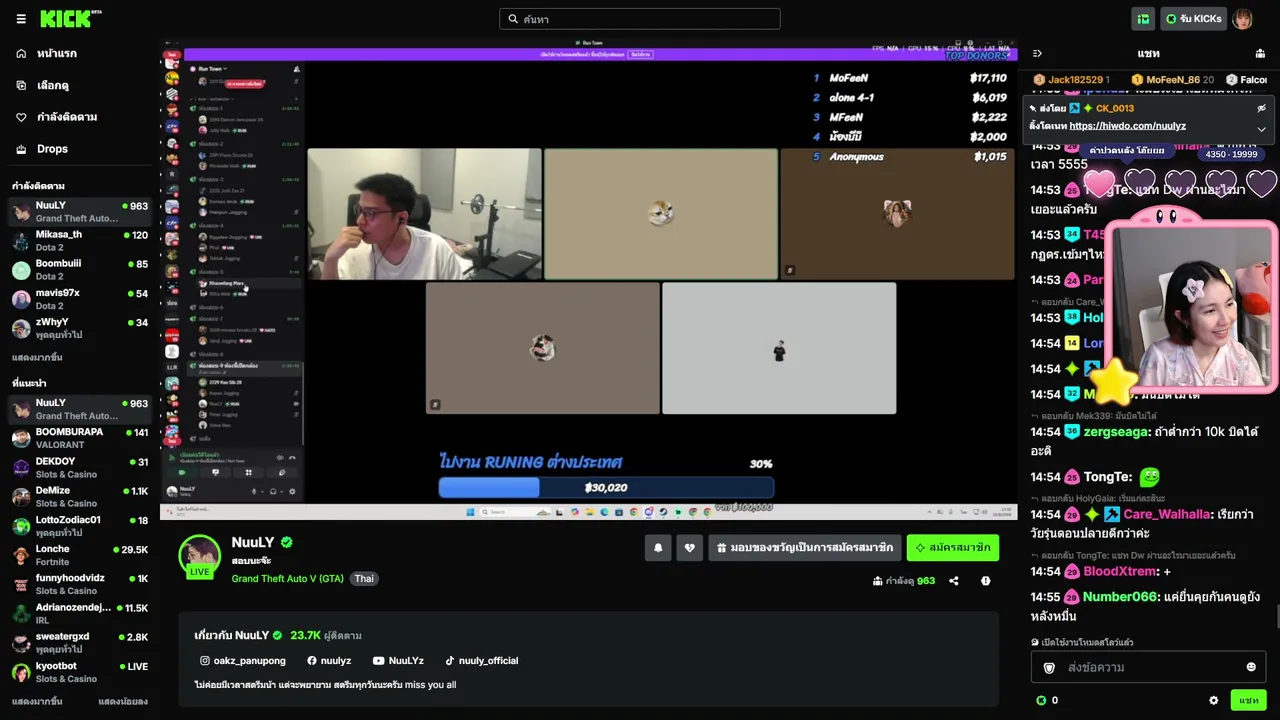Expand the pinned message chevron
1280x720 pixels.
coord(1261,128)
